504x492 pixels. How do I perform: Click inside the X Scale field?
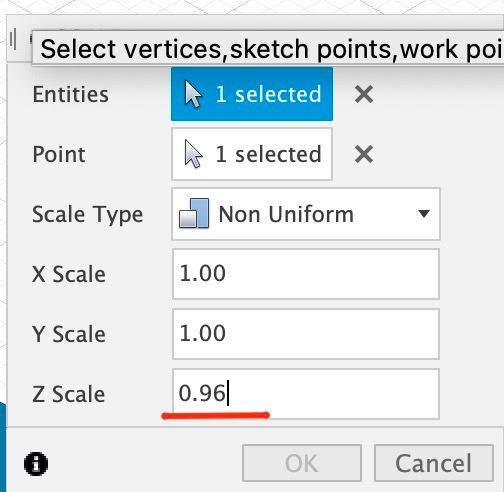[x=306, y=274]
